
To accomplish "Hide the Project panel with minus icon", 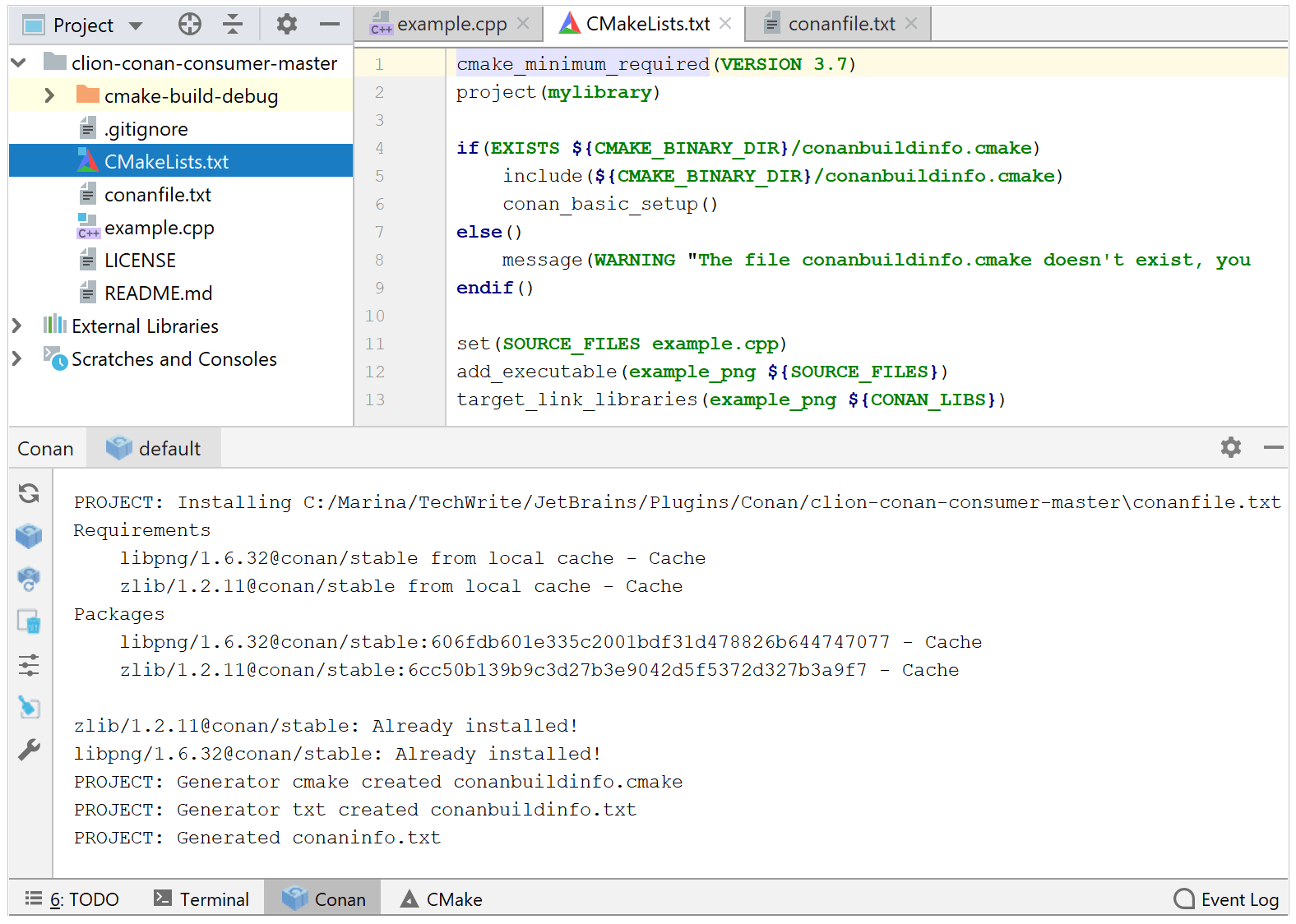I will 330,25.
